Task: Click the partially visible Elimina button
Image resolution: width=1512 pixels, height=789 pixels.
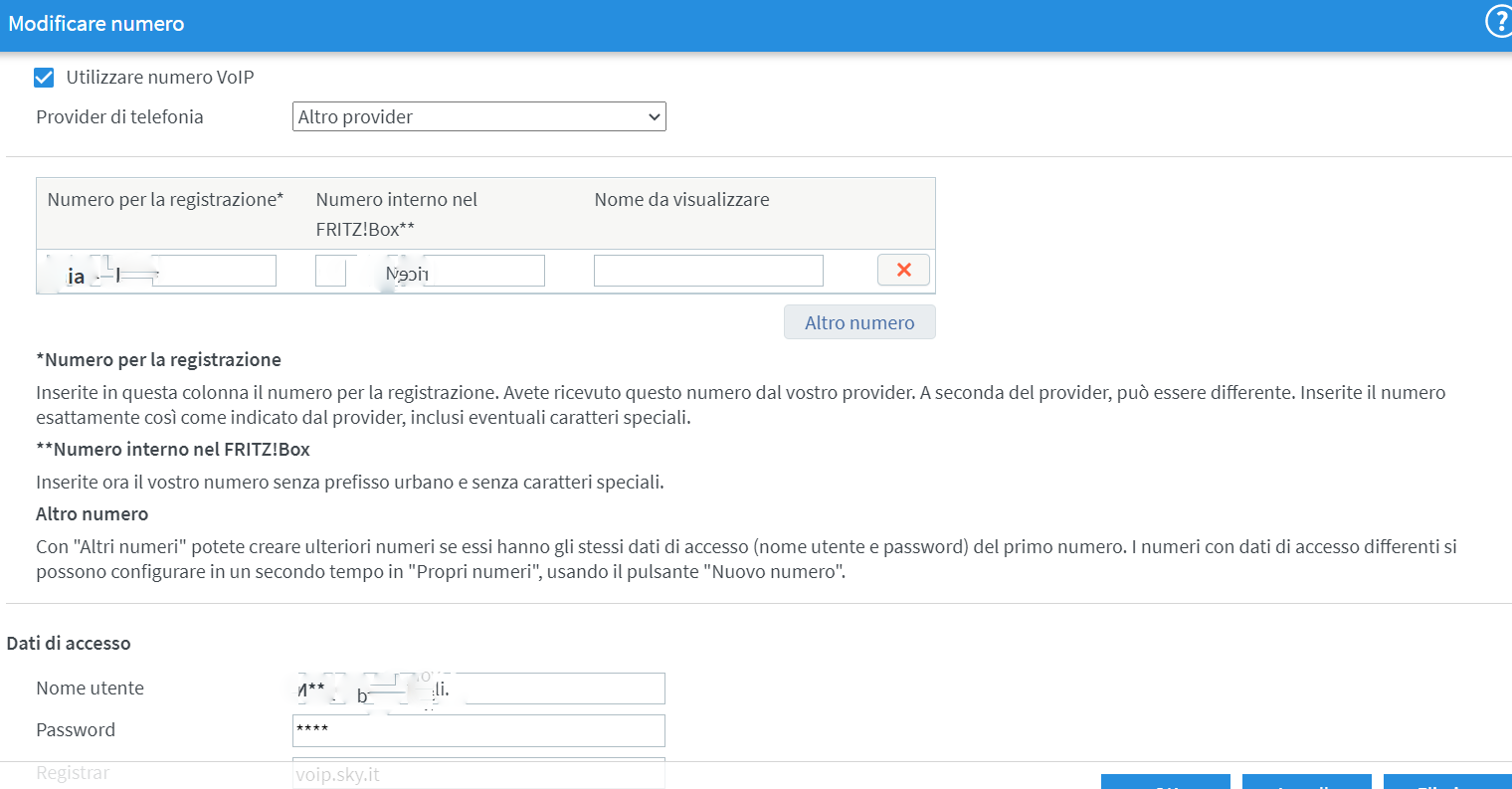Action: 1447,782
